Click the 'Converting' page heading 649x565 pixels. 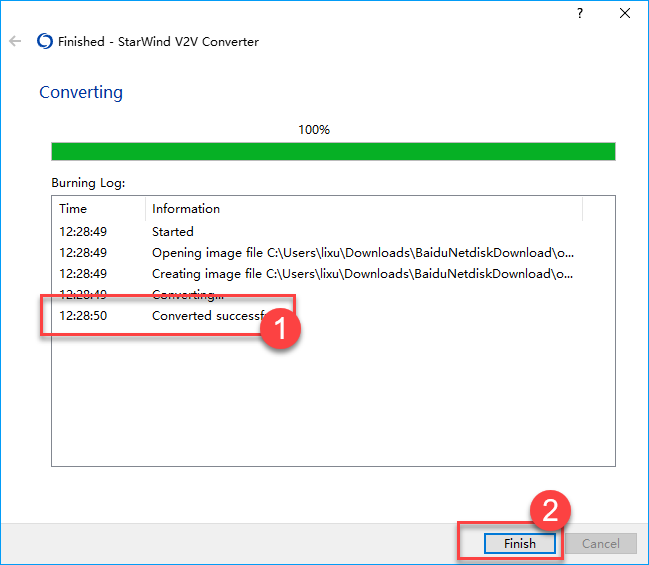[x=81, y=92]
